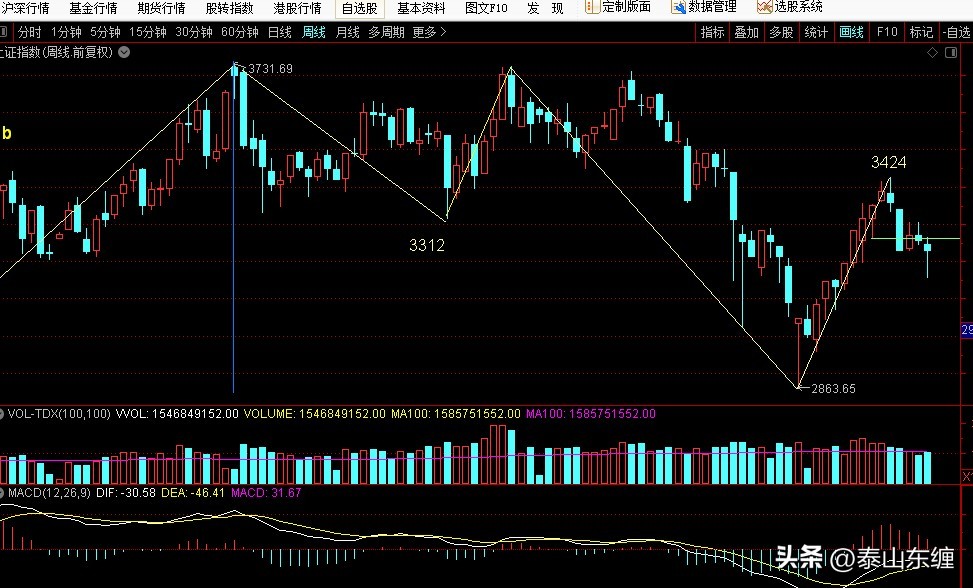Toggle 画线 drawing mode
The height and width of the screenshot is (588, 973).
[851, 32]
